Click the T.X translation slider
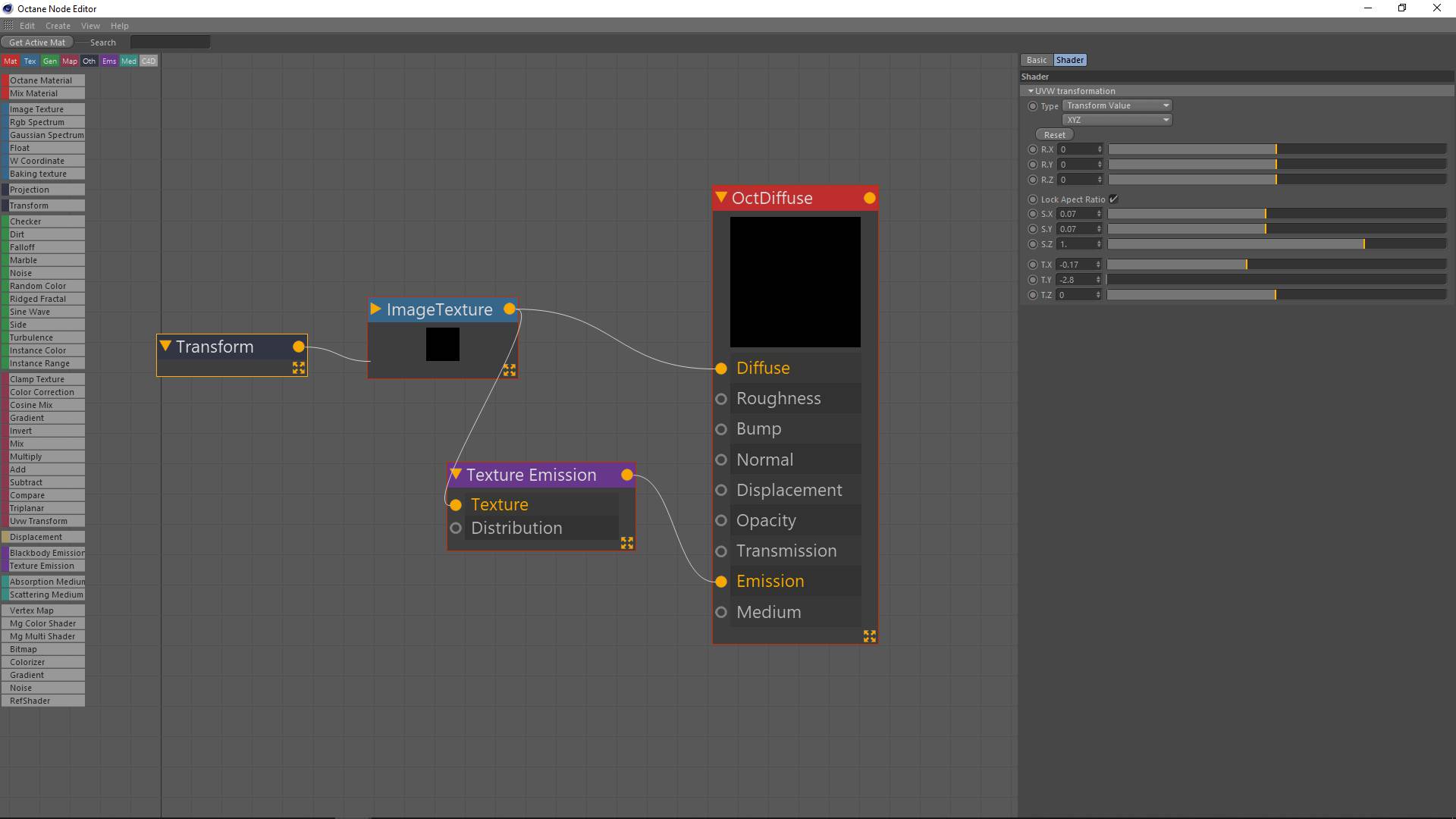 tap(1276, 265)
